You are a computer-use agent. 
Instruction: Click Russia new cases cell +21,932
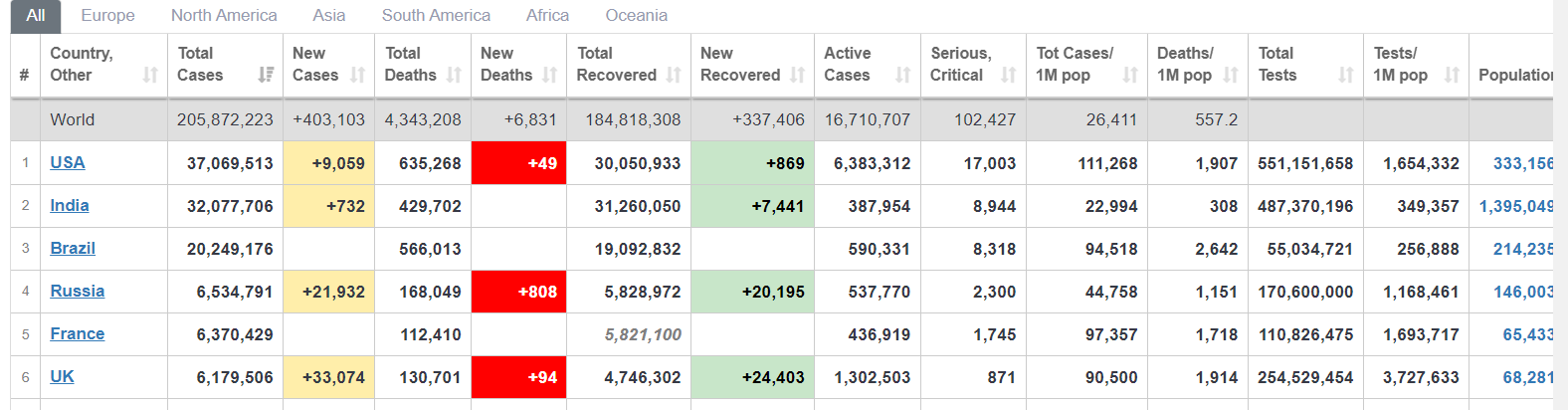coord(329,292)
